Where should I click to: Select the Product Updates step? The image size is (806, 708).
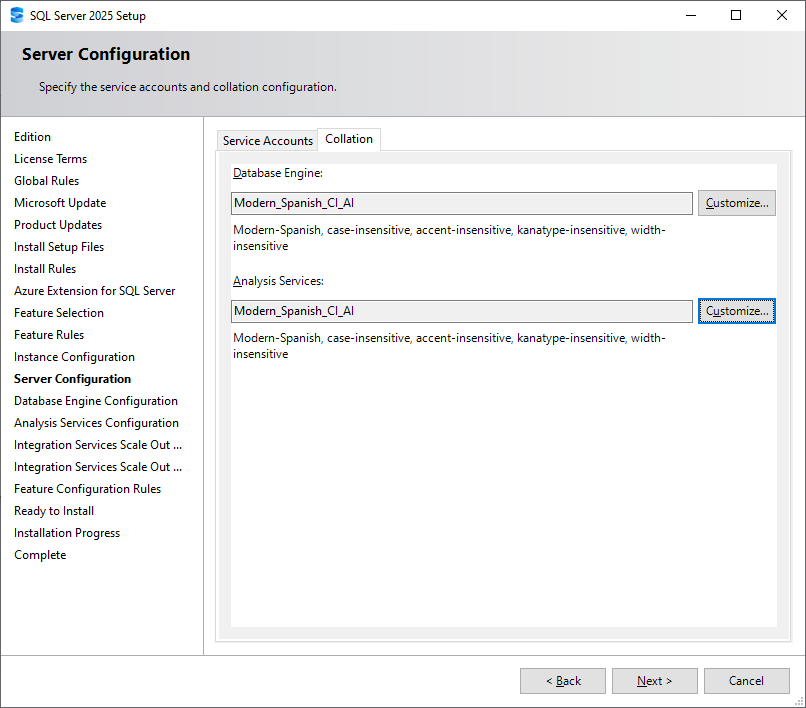tap(58, 225)
